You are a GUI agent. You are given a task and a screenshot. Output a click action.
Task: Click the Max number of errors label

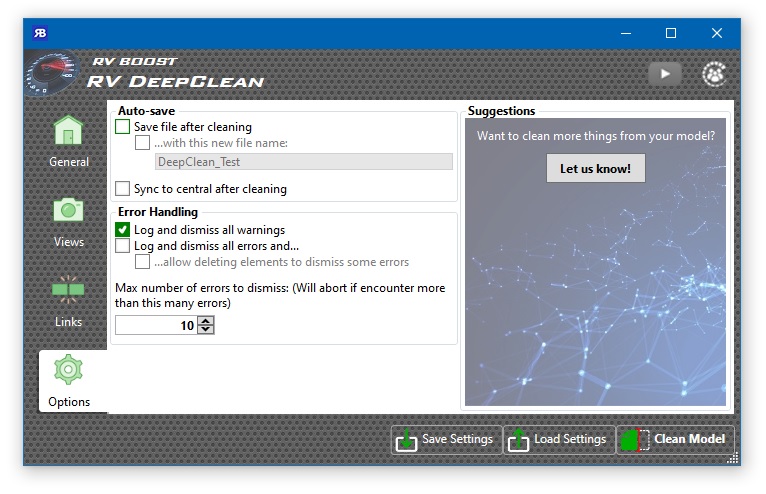[x=280, y=295]
